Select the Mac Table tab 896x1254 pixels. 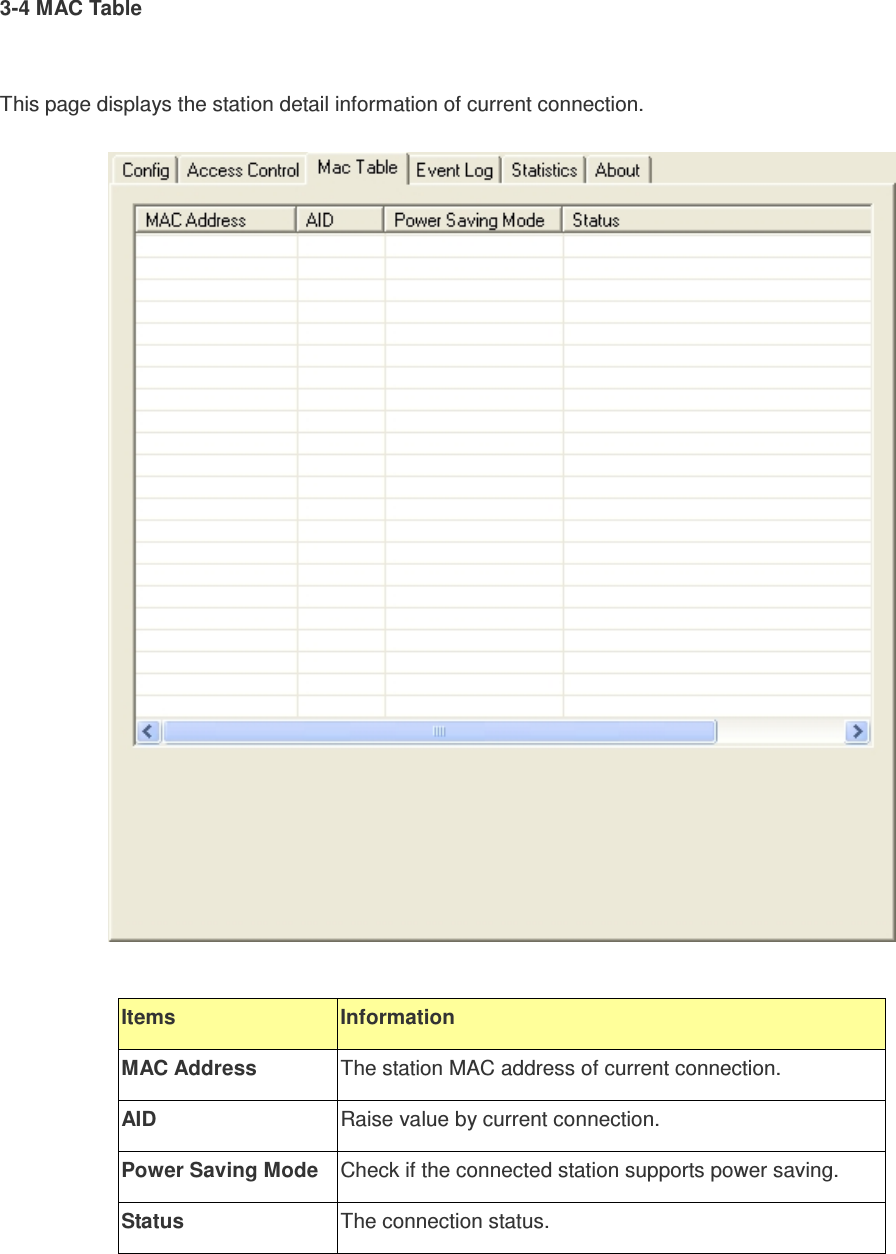click(x=358, y=167)
